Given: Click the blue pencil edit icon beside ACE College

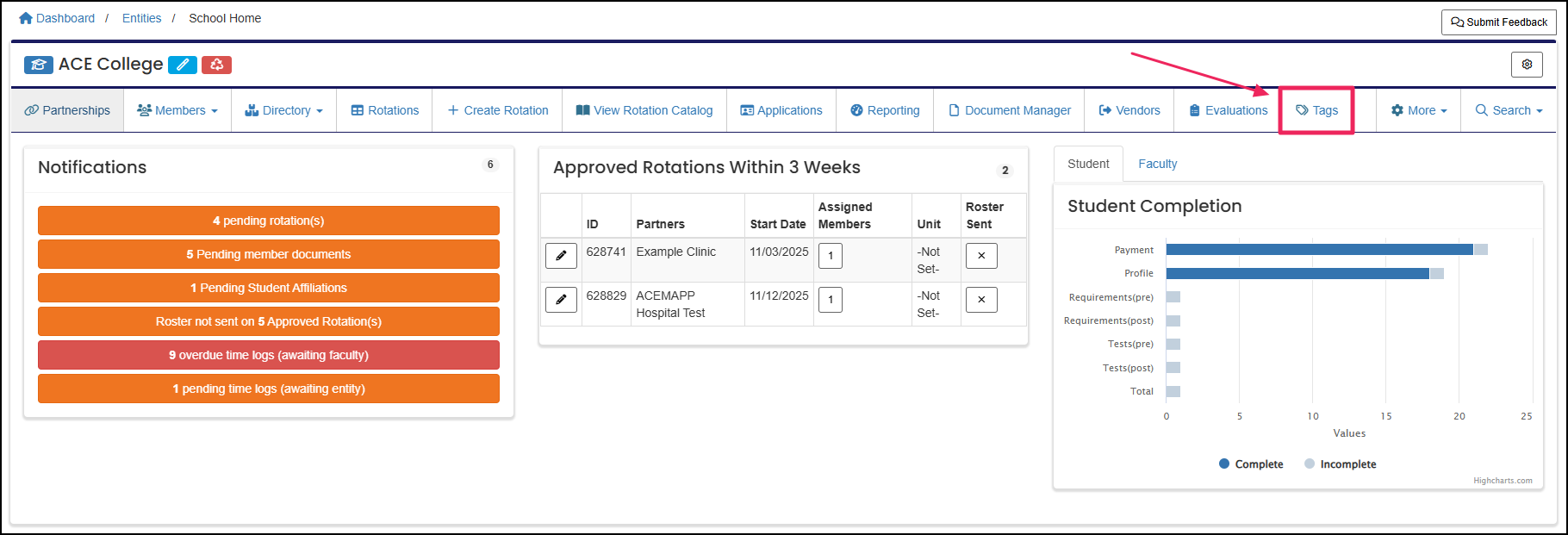Looking at the screenshot, I should (182, 65).
